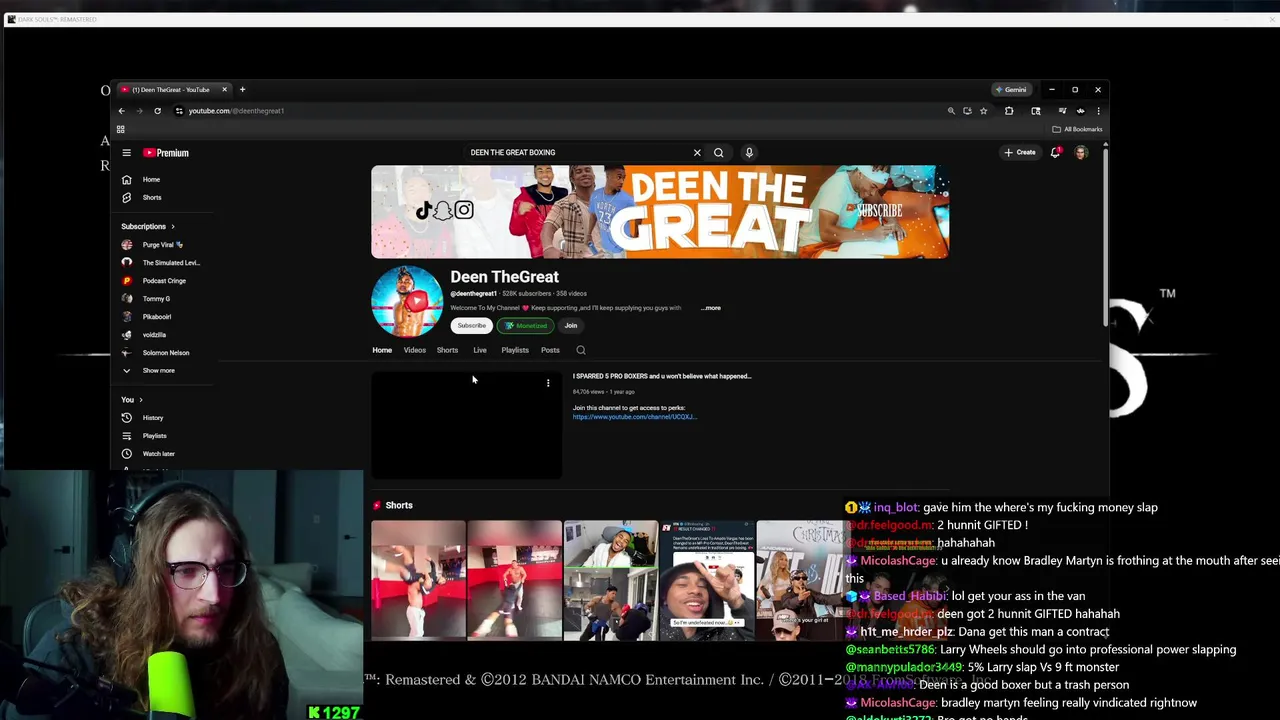Open the You section chevron
This screenshot has width=1280, height=720.
[x=140, y=400]
